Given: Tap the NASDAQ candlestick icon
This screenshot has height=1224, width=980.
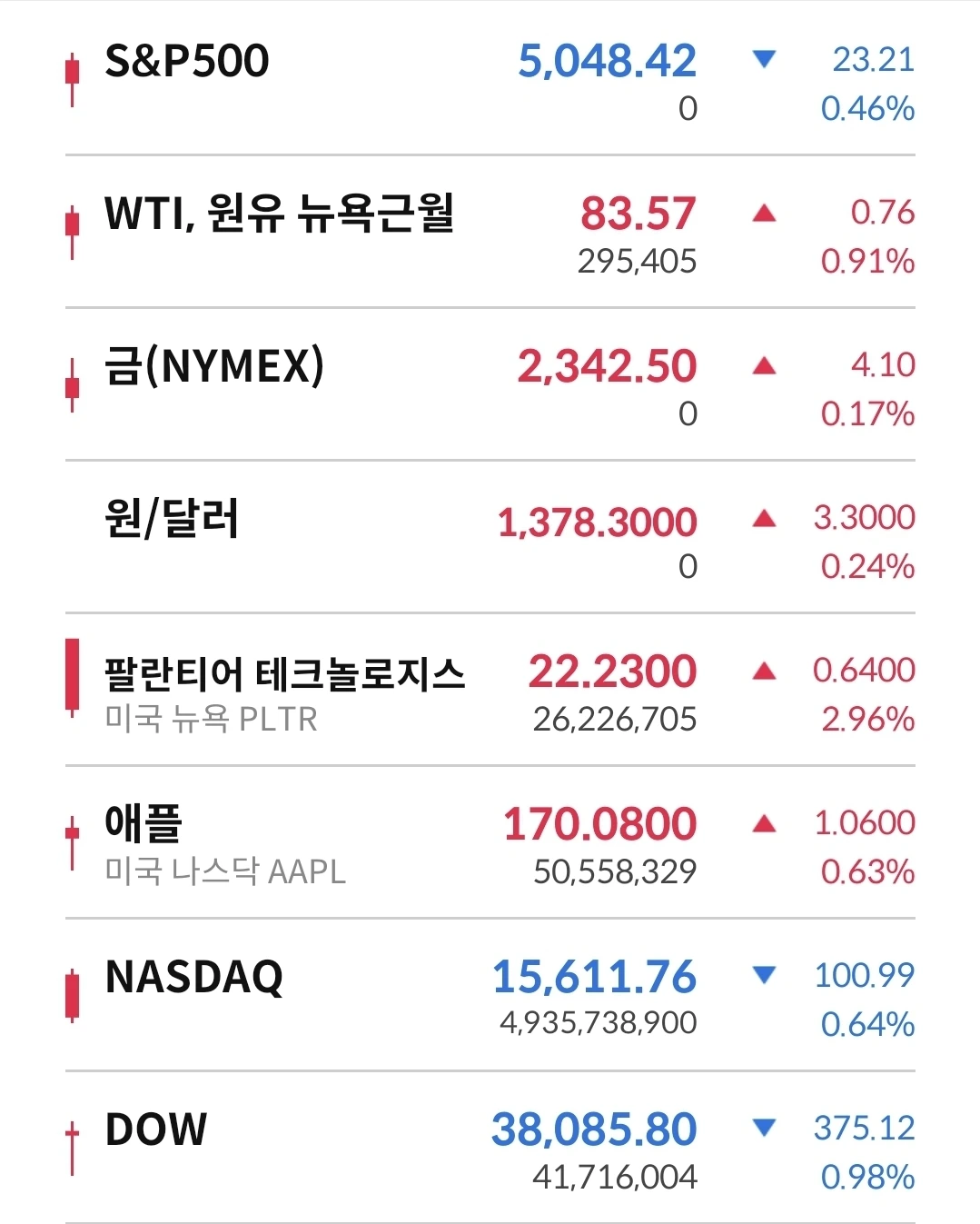Looking at the screenshot, I should [72, 994].
